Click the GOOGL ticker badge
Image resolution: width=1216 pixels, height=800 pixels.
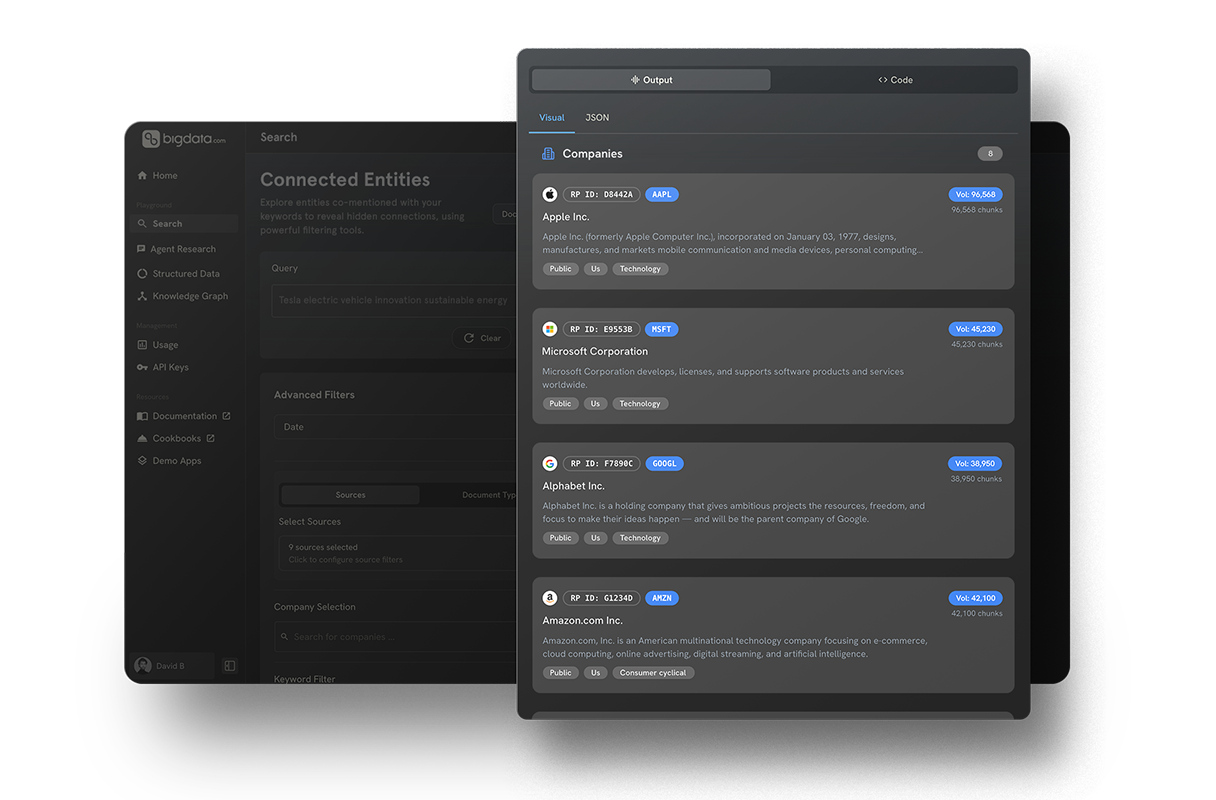point(664,464)
